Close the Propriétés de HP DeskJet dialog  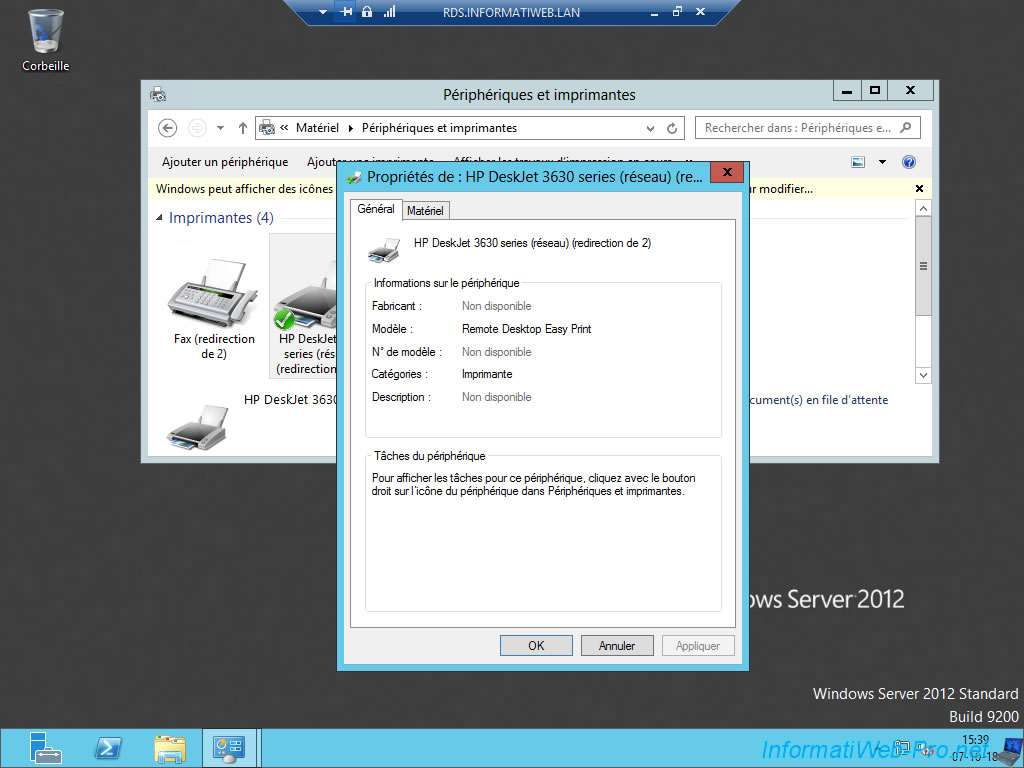pos(727,172)
